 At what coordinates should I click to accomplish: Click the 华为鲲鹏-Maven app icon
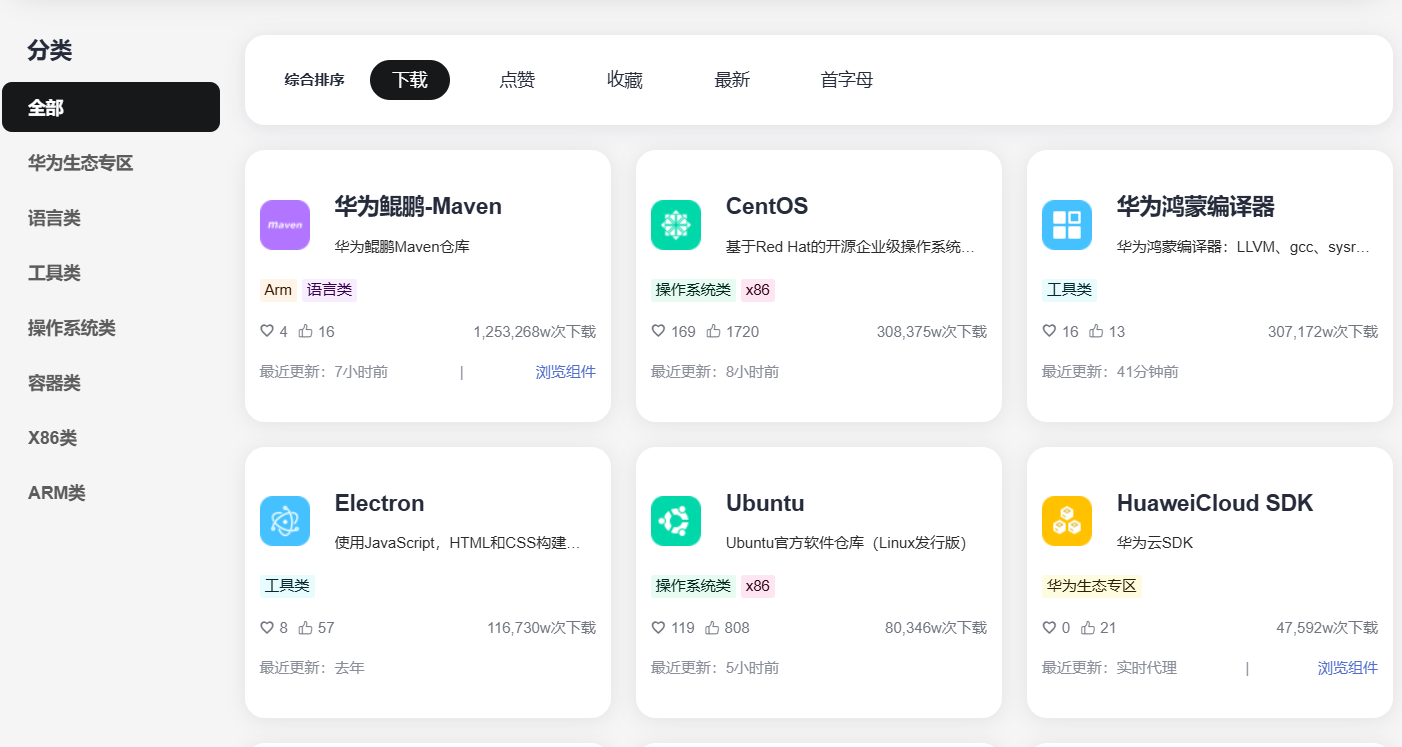(284, 224)
